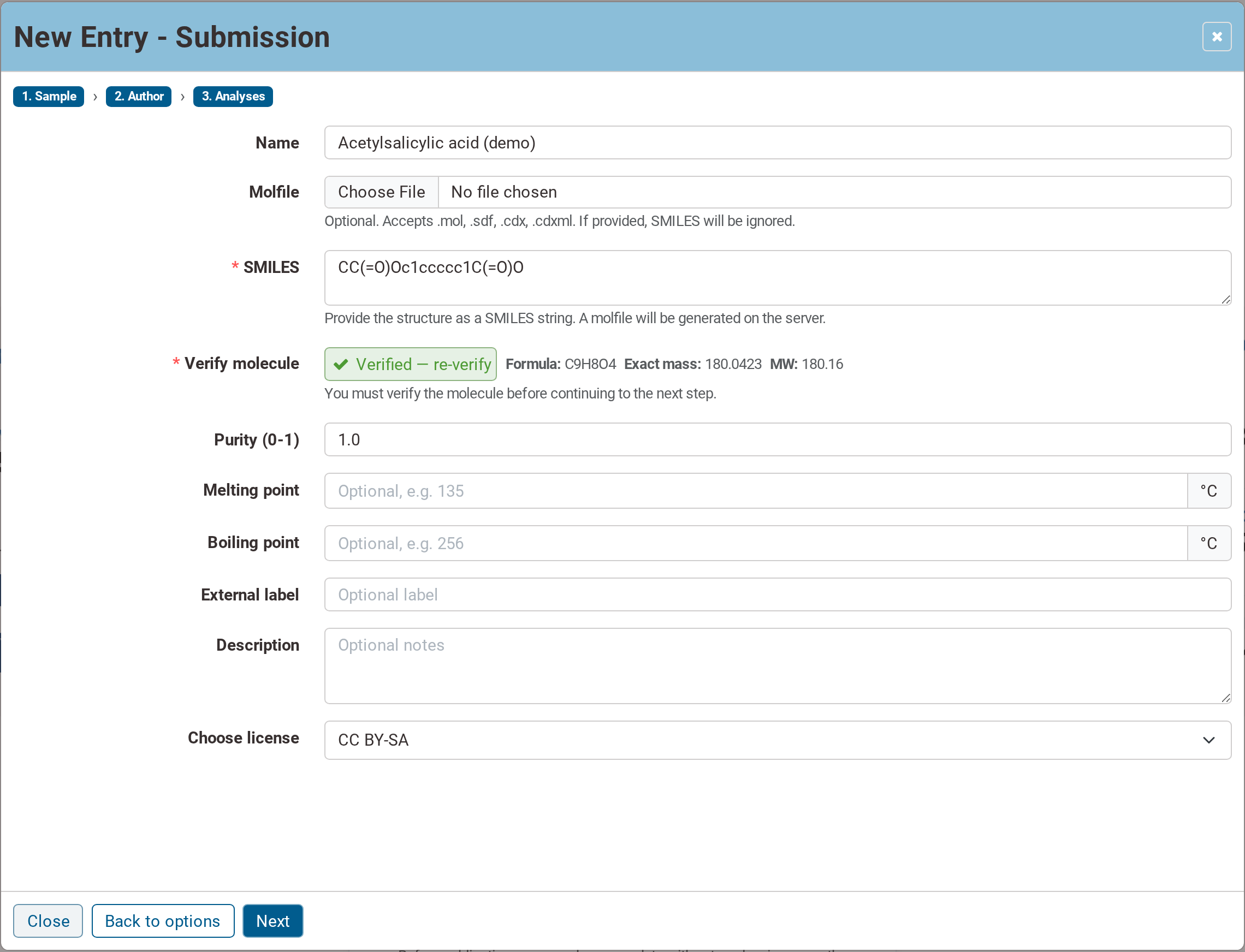Click the Melting point input
Image resolution: width=1245 pixels, height=952 pixels.
click(756, 491)
